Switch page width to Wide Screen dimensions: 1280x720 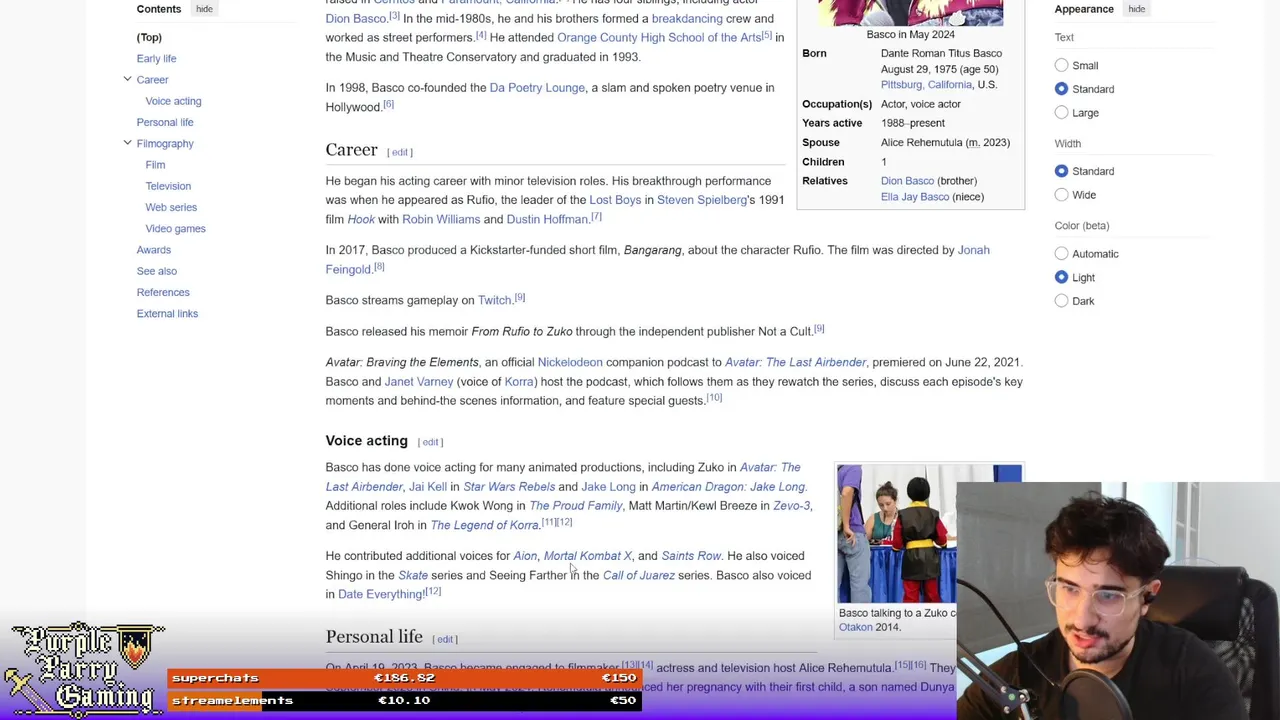coord(1061,195)
